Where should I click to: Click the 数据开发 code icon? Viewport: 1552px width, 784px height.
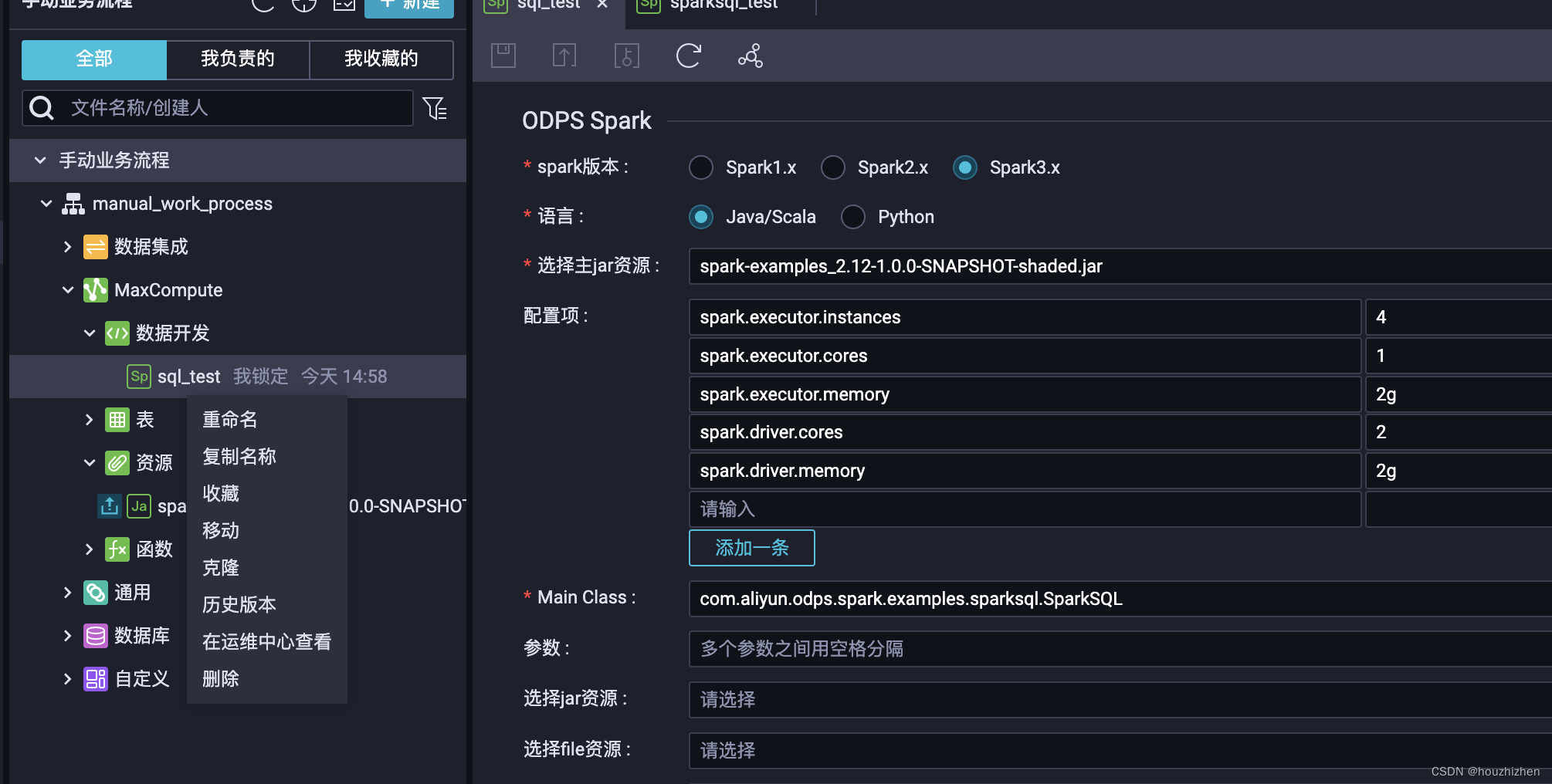[x=117, y=333]
